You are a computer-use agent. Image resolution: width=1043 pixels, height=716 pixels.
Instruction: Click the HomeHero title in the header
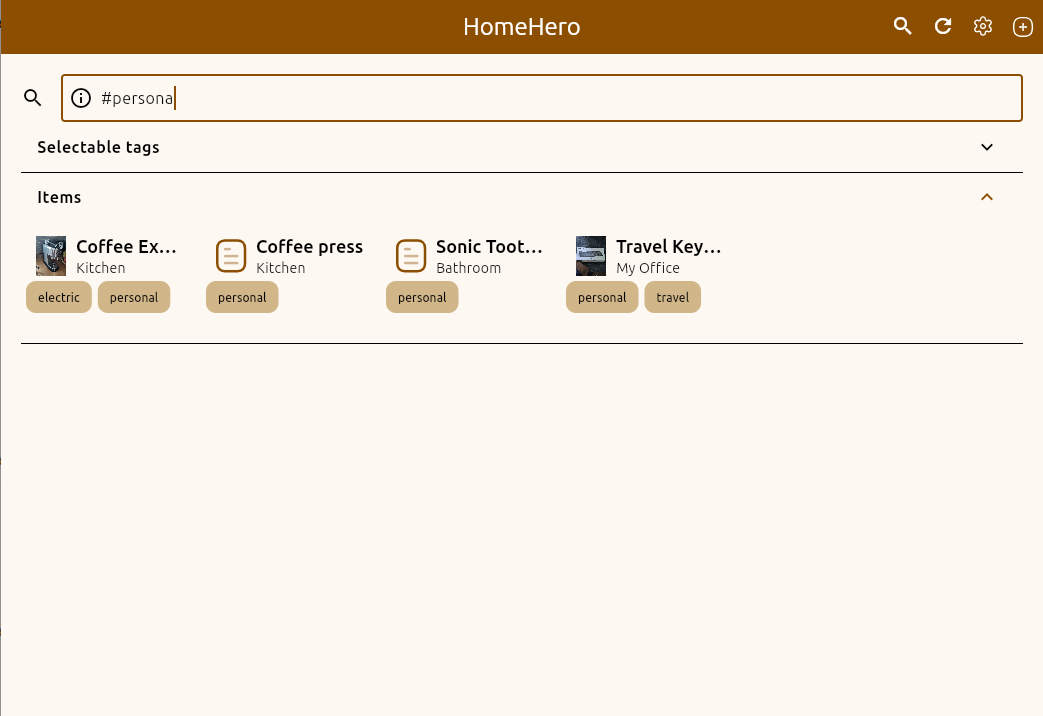[x=521, y=26]
